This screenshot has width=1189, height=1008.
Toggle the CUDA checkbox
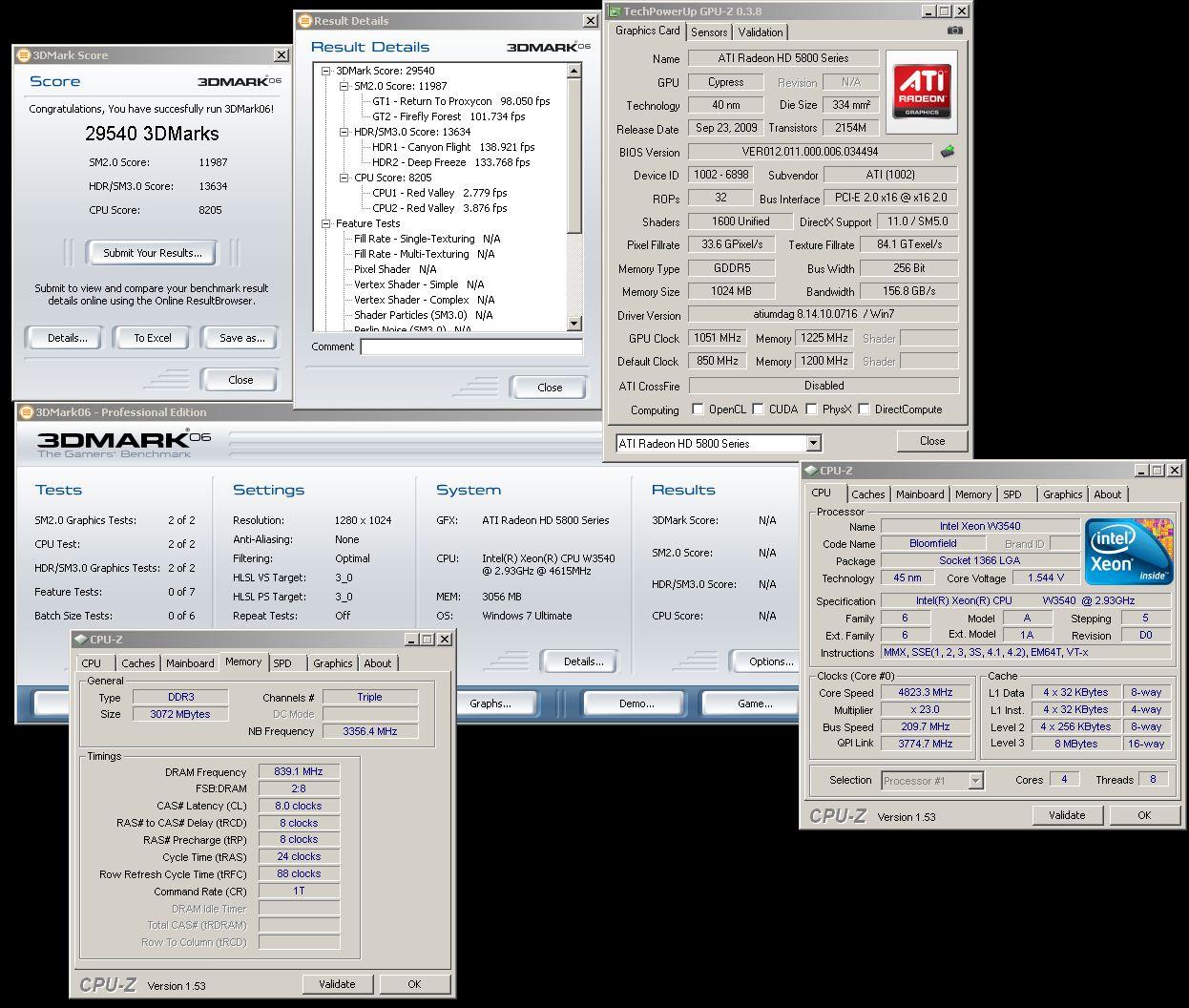pos(758,409)
